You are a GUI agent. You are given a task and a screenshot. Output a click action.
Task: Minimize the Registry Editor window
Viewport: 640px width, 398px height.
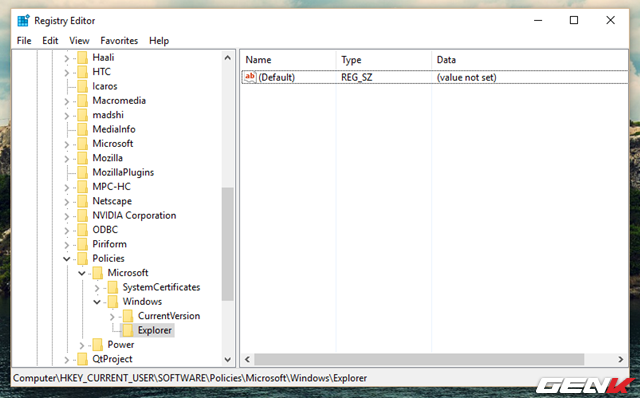click(x=538, y=20)
